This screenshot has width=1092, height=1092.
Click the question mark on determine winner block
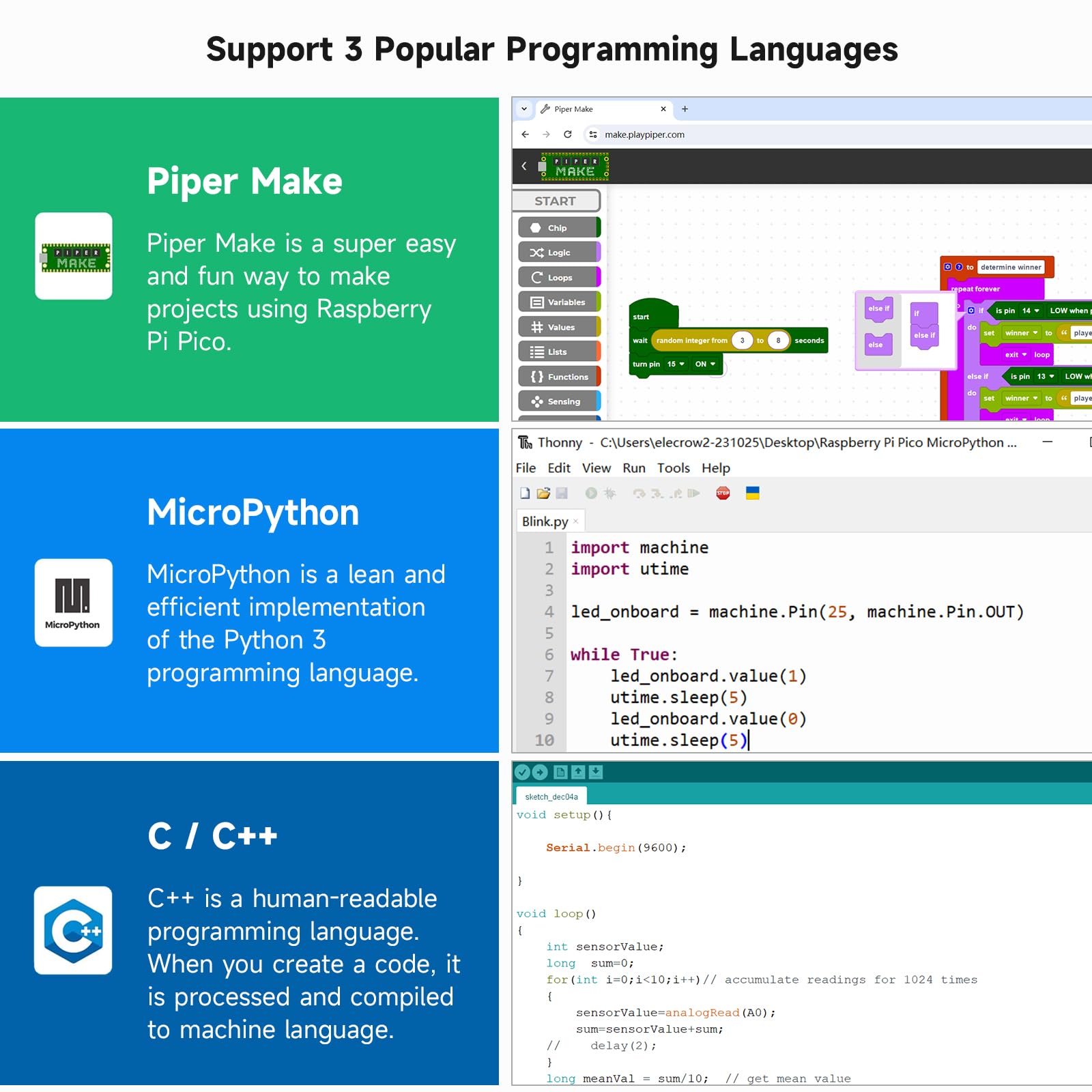point(959,267)
